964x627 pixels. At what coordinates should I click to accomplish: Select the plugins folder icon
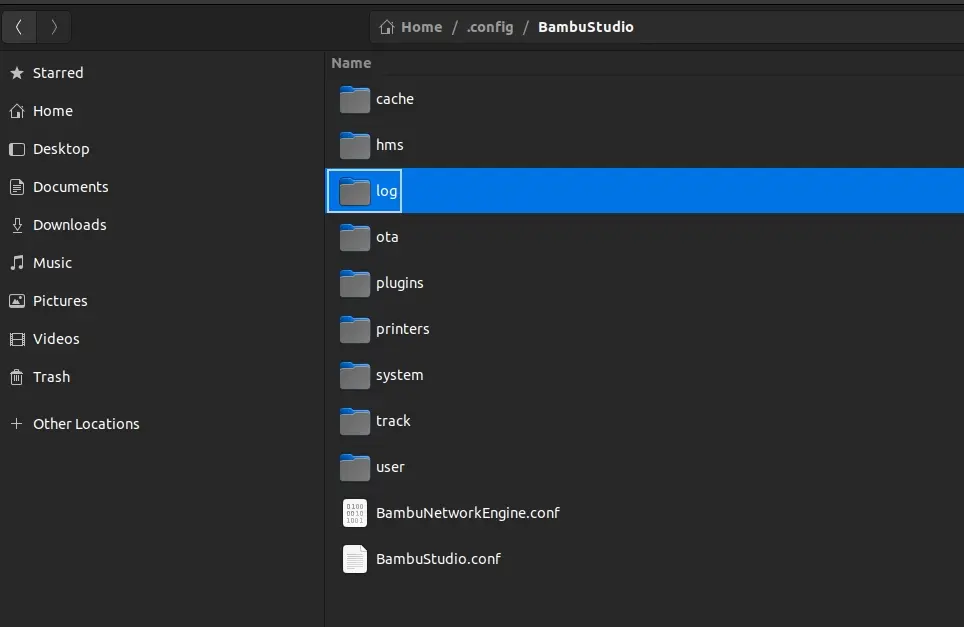[355, 283]
